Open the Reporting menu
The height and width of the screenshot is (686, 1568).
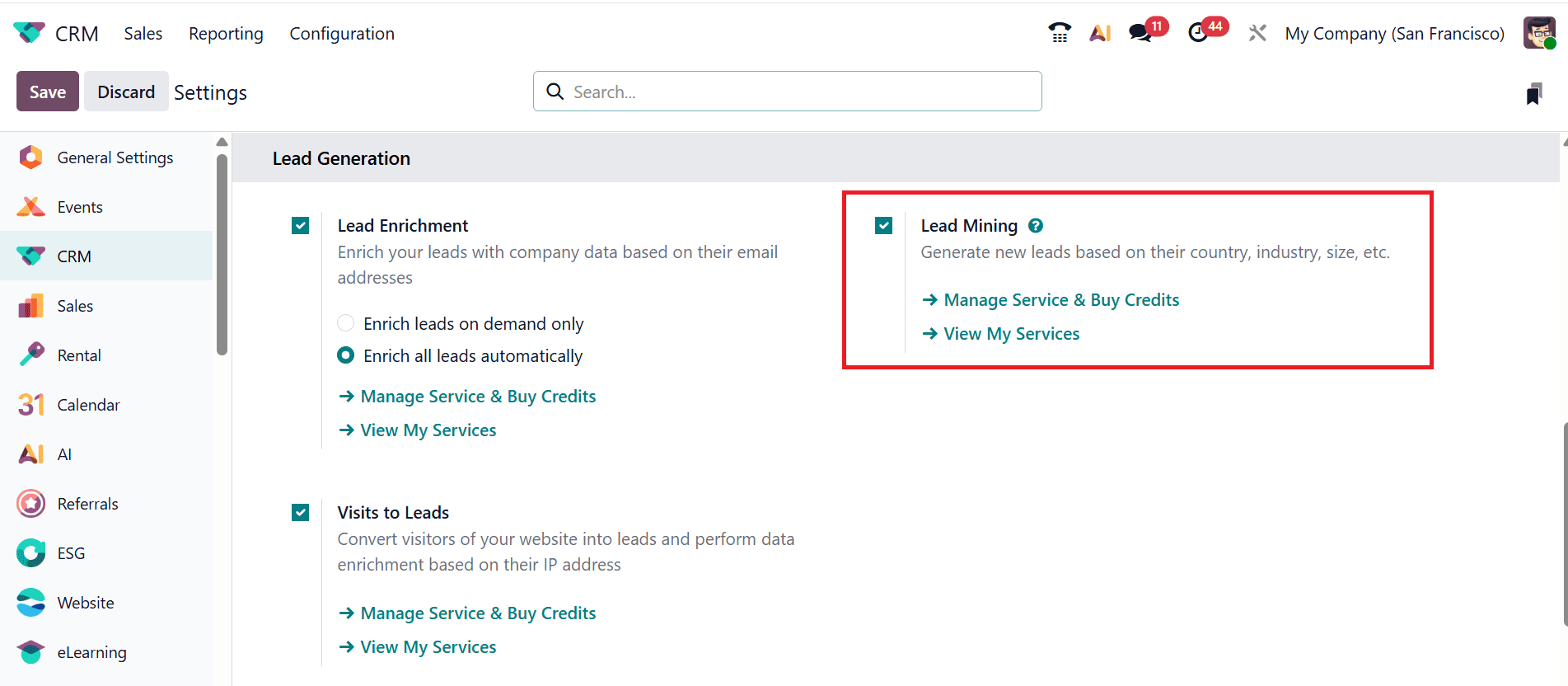pos(226,34)
